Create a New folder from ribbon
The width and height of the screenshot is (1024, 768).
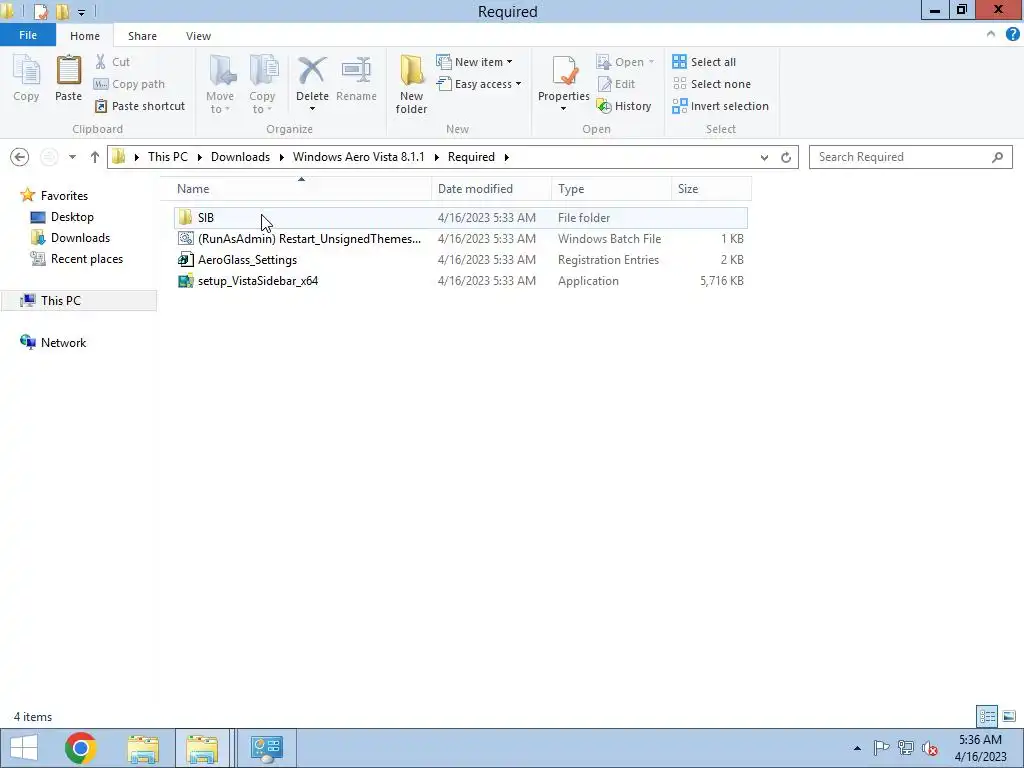click(x=411, y=84)
